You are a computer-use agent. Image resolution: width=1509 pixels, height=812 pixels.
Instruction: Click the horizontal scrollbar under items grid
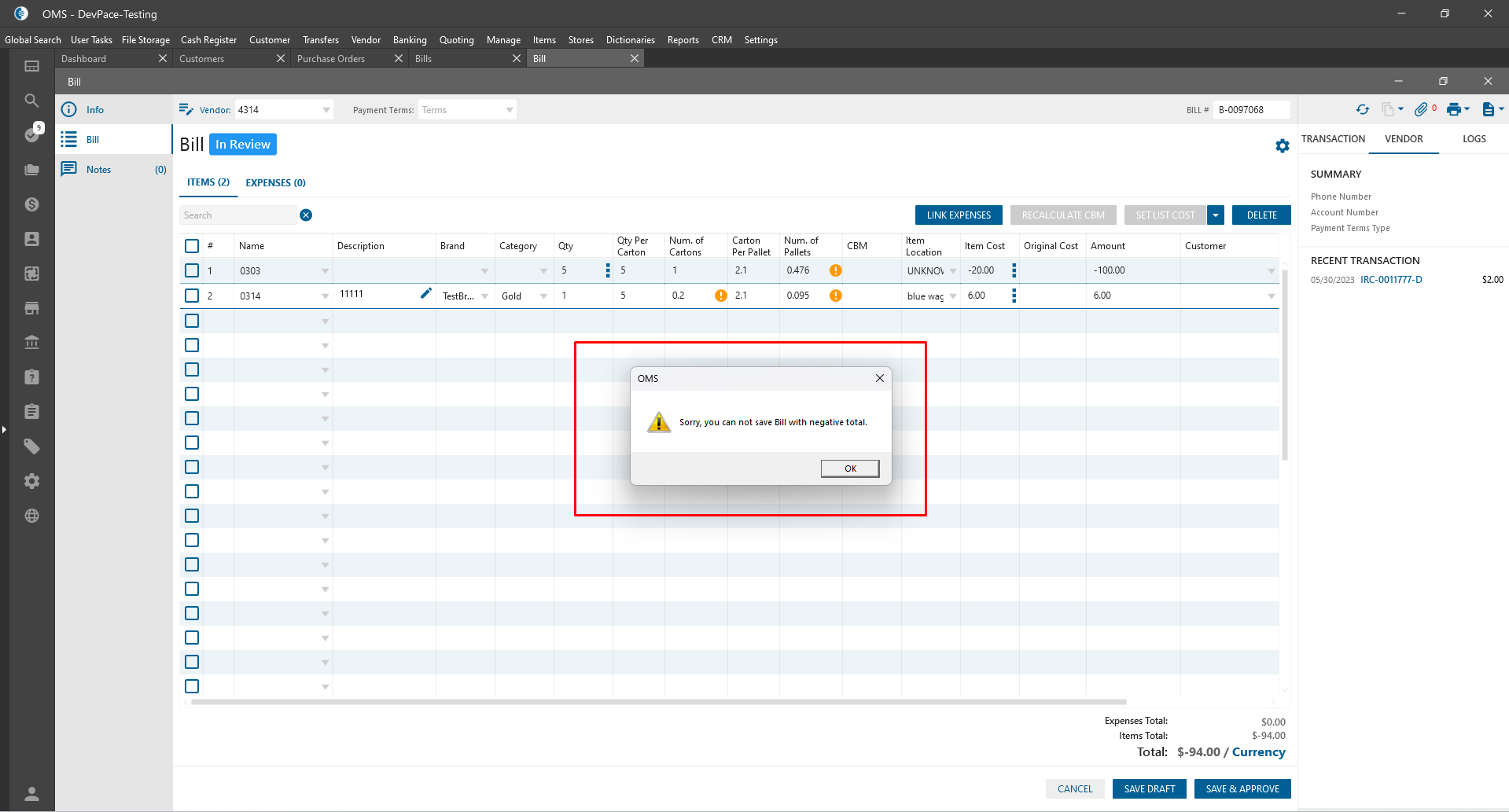point(659,702)
